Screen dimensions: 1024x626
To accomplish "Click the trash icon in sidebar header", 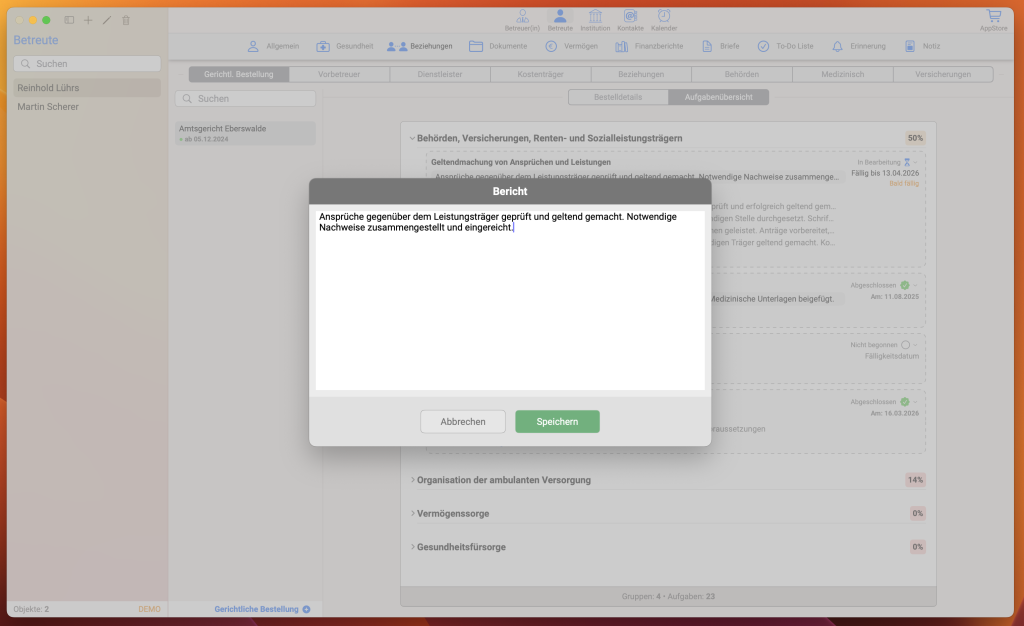I will point(126,20).
